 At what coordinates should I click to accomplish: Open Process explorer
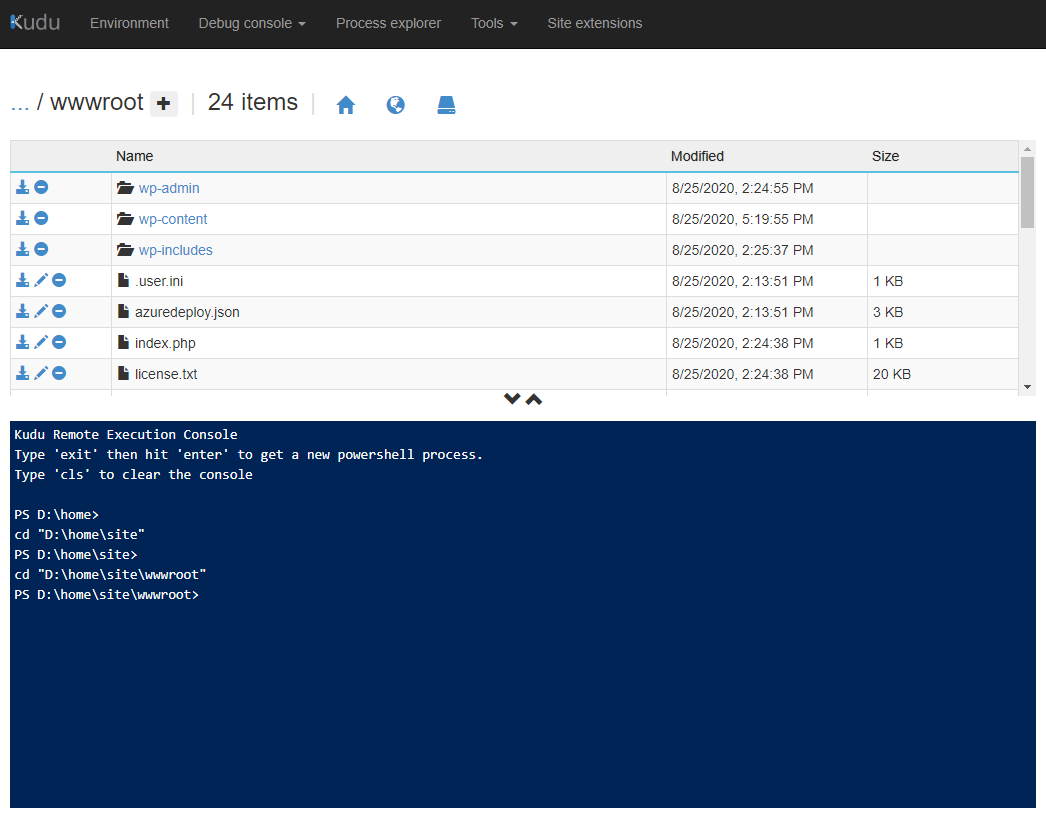(x=388, y=23)
